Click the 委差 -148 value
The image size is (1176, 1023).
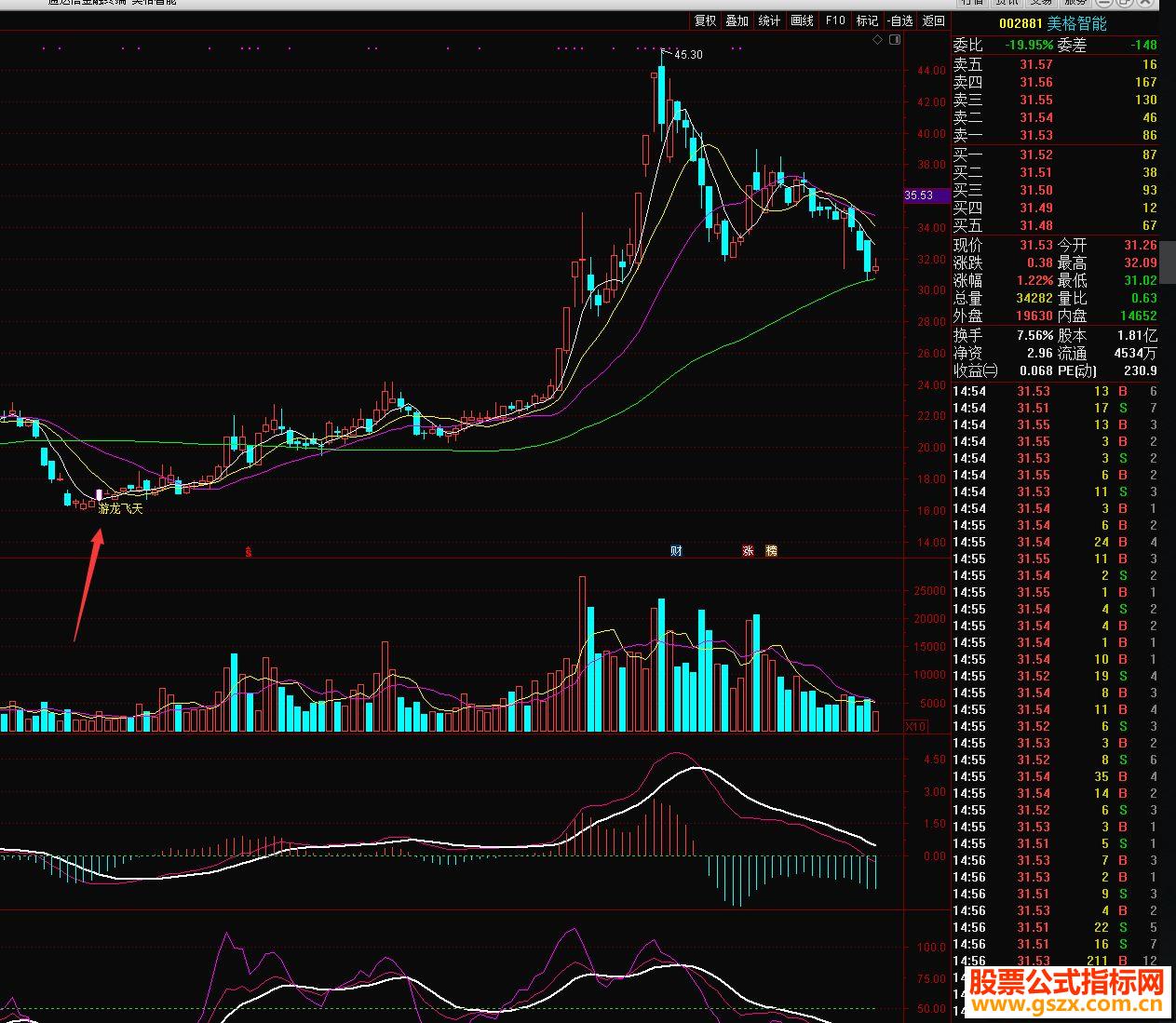point(1143,45)
